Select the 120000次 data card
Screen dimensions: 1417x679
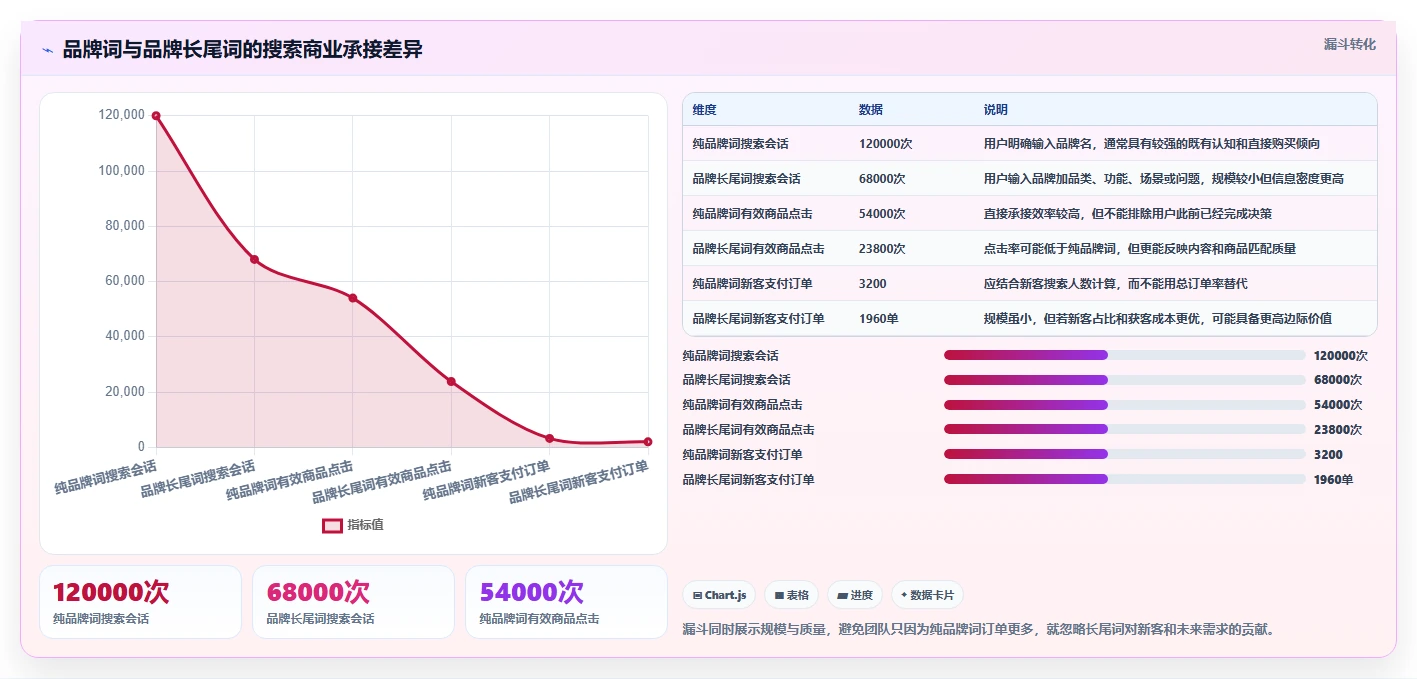click(x=141, y=602)
